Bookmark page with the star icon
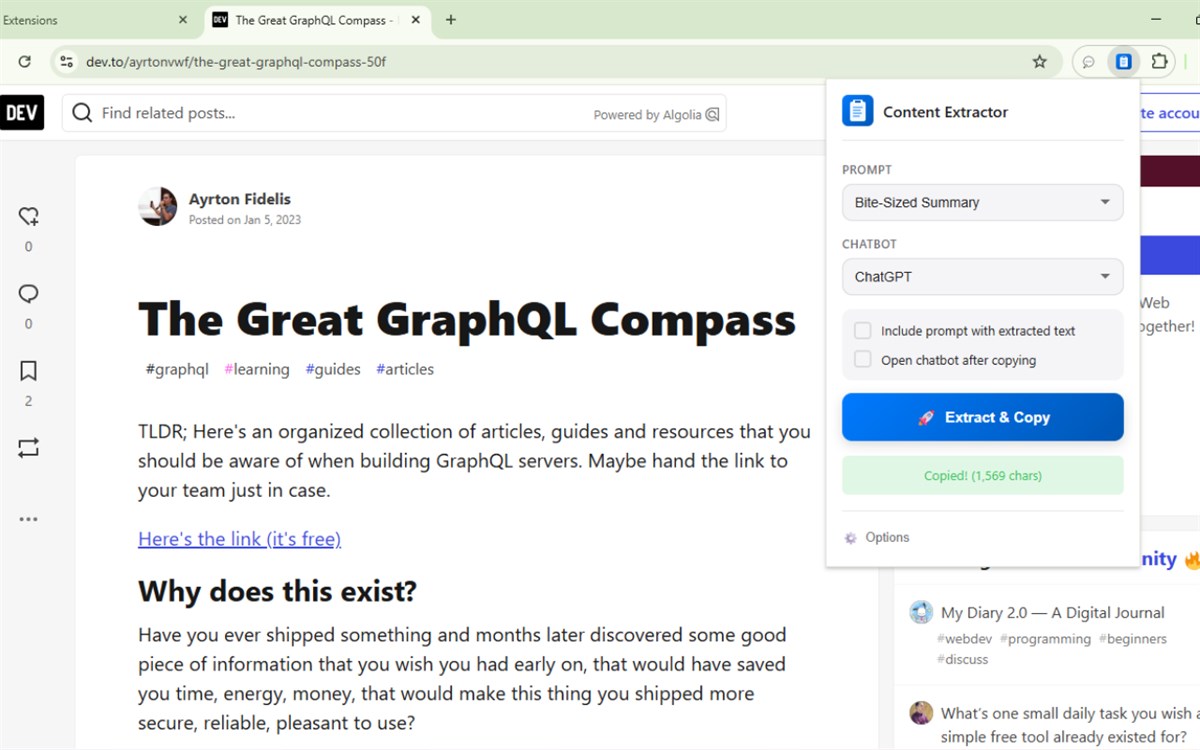1200x750 pixels. [1040, 62]
